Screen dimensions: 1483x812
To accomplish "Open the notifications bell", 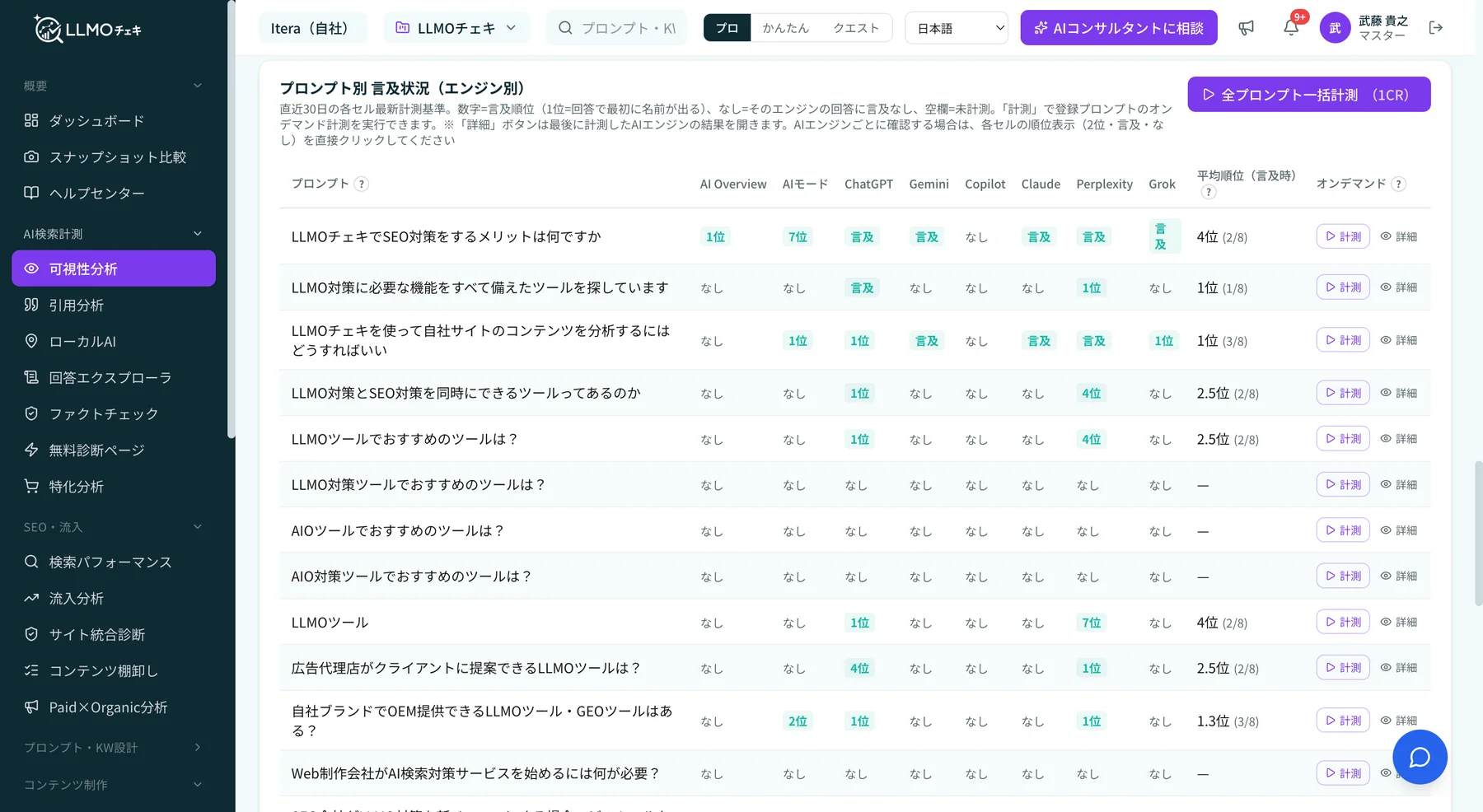I will coord(1291,28).
